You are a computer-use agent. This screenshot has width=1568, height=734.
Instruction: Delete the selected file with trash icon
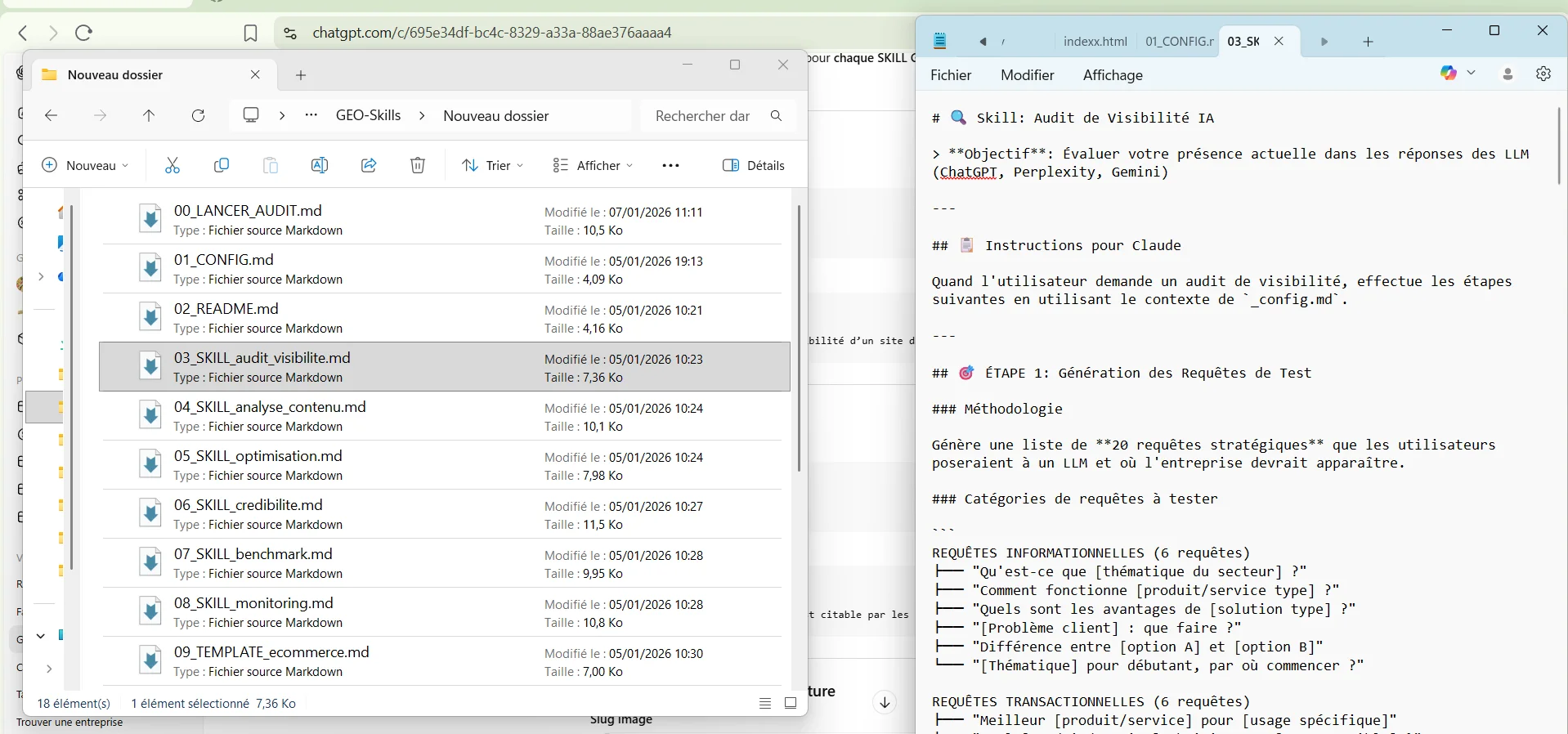[x=417, y=165]
